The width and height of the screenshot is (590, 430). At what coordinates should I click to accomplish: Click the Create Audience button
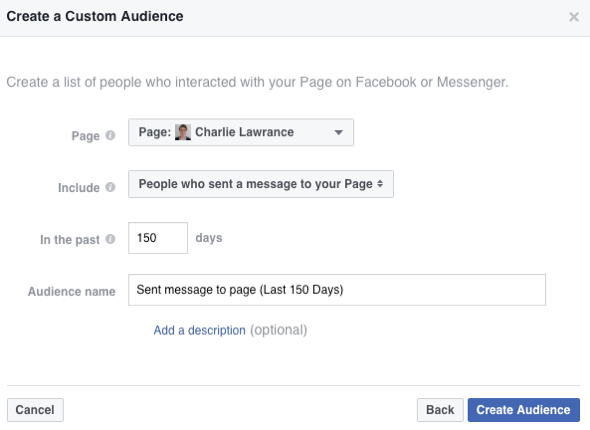(x=523, y=410)
